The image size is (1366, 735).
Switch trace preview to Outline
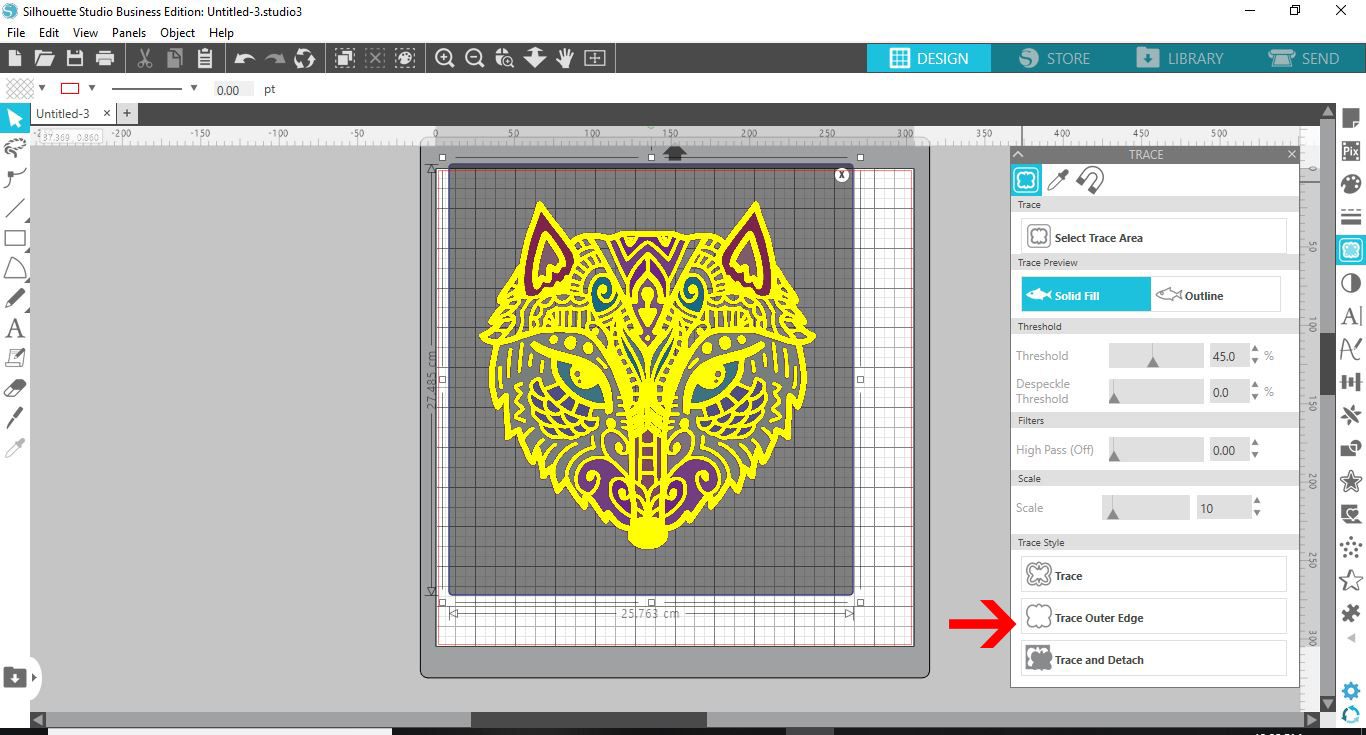(1215, 295)
